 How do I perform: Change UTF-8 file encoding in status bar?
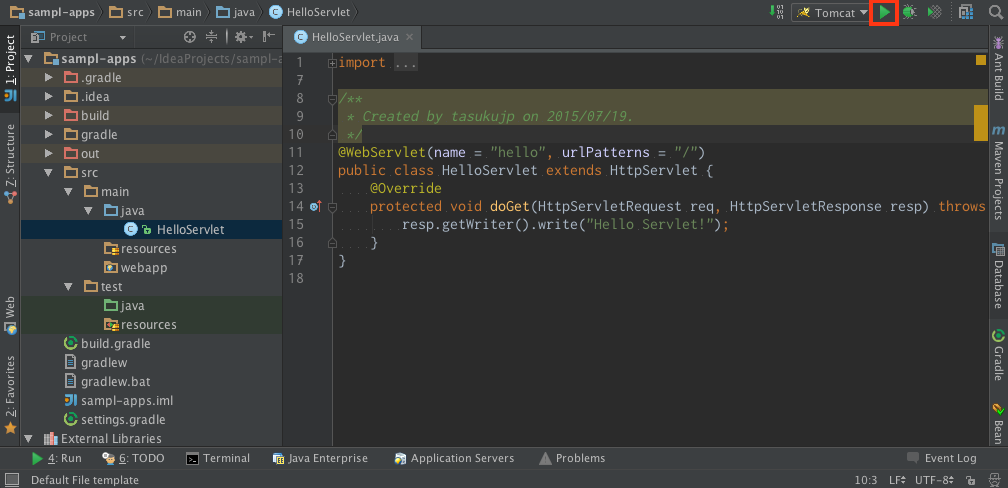pos(934,480)
